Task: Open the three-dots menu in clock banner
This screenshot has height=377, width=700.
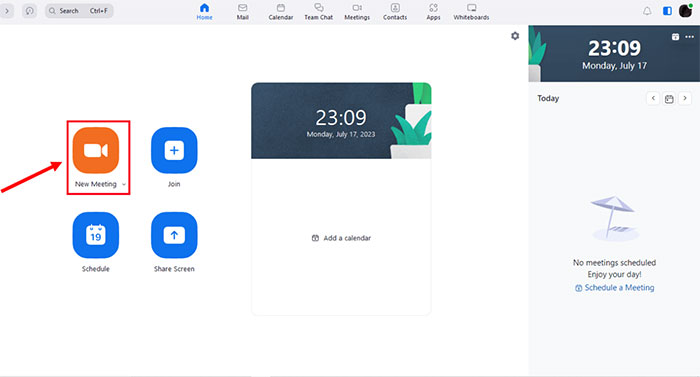Action: point(690,37)
